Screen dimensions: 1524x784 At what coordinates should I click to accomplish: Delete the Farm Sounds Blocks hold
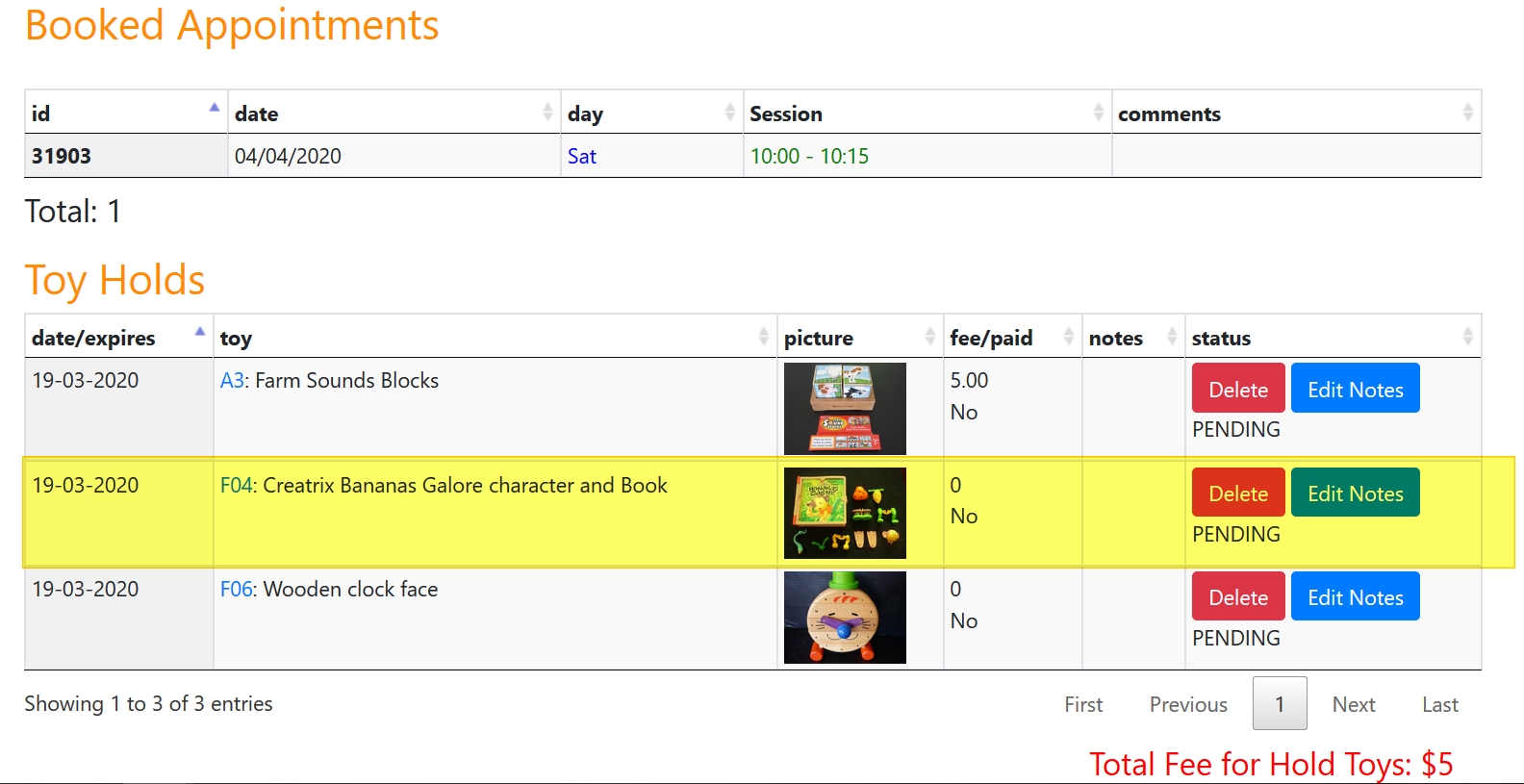1237,389
